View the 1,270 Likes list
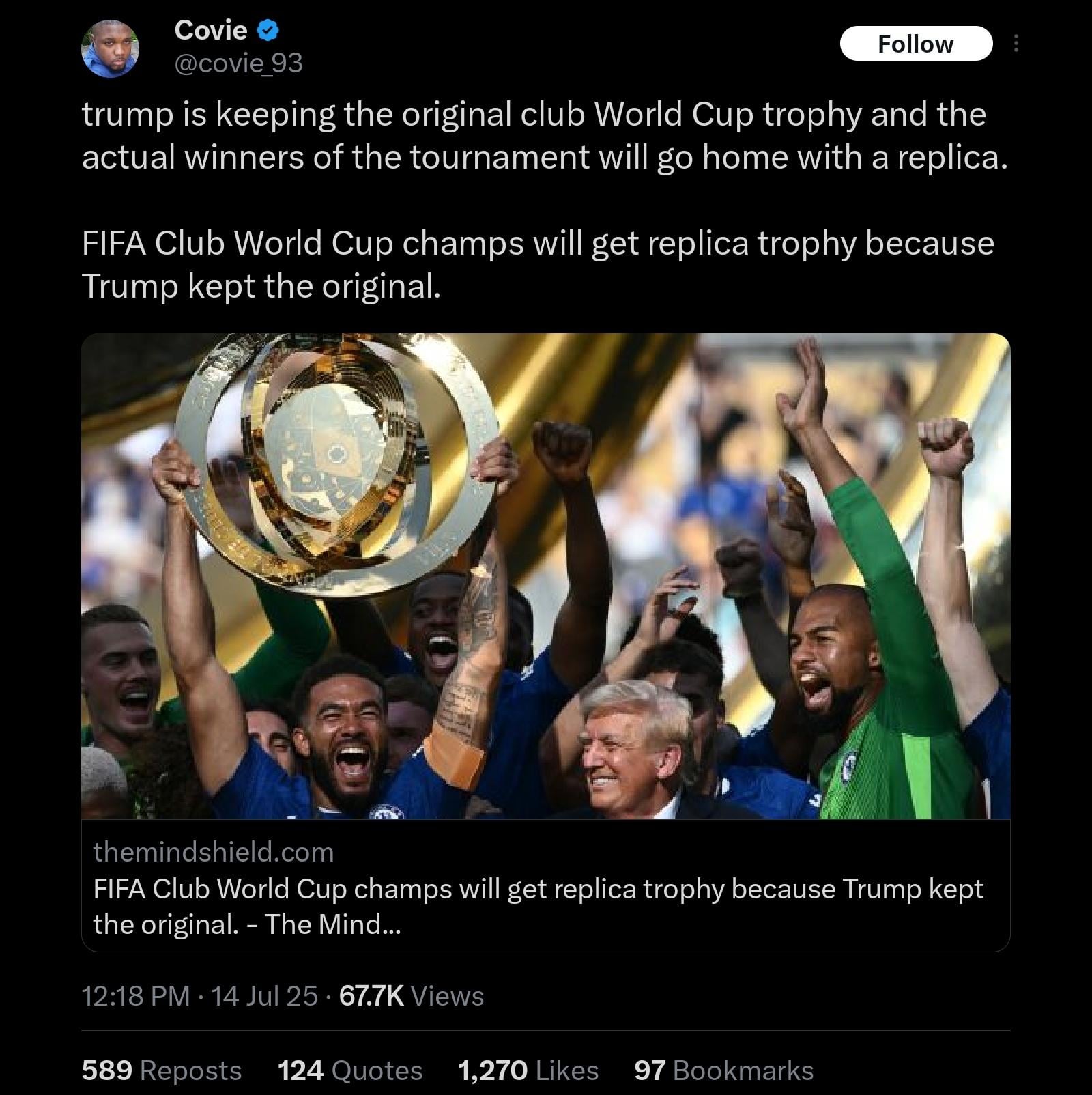The width and height of the screenshot is (1092, 1095). (528, 1070)
